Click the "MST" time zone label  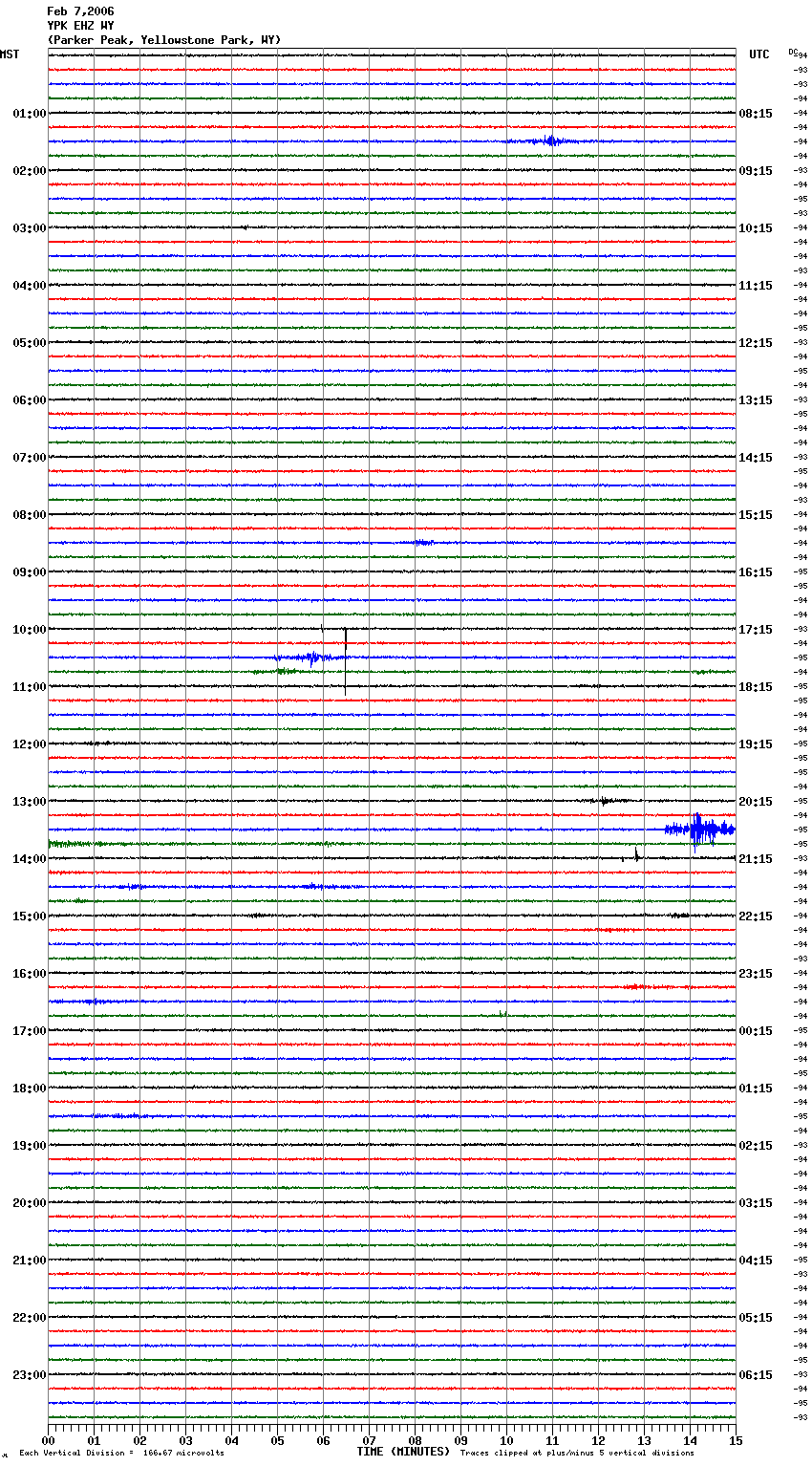pyautogui.click(x=10, y=54)
